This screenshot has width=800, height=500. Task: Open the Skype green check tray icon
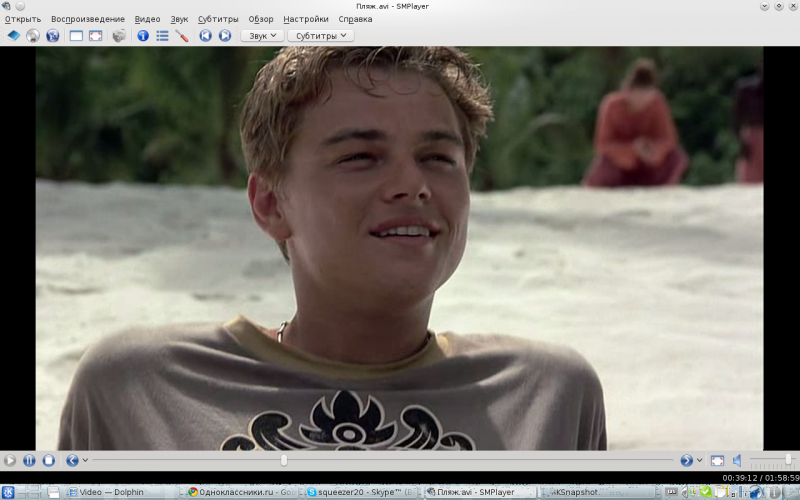coord(706,492)
